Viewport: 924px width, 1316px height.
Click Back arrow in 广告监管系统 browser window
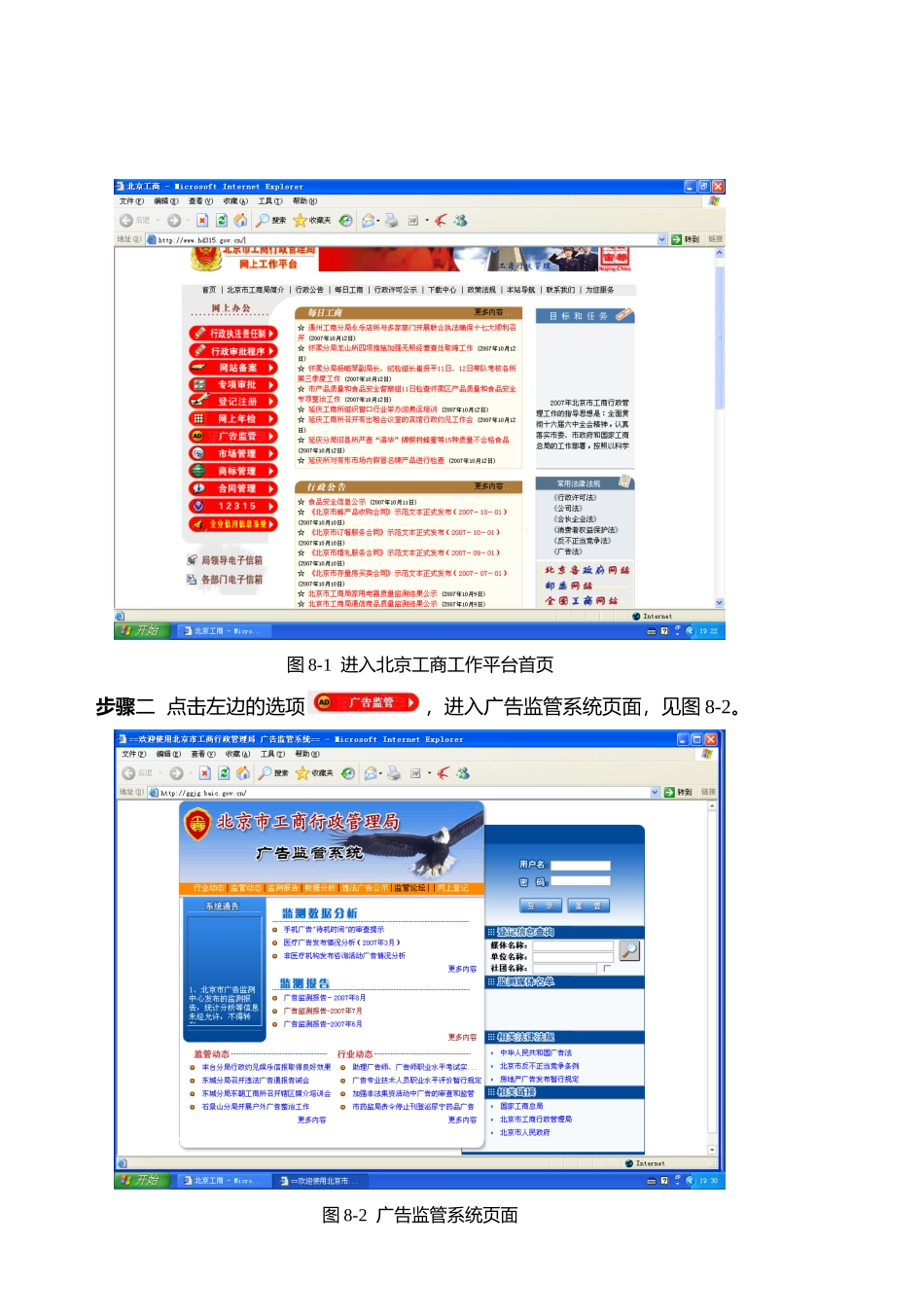point(128,773)
